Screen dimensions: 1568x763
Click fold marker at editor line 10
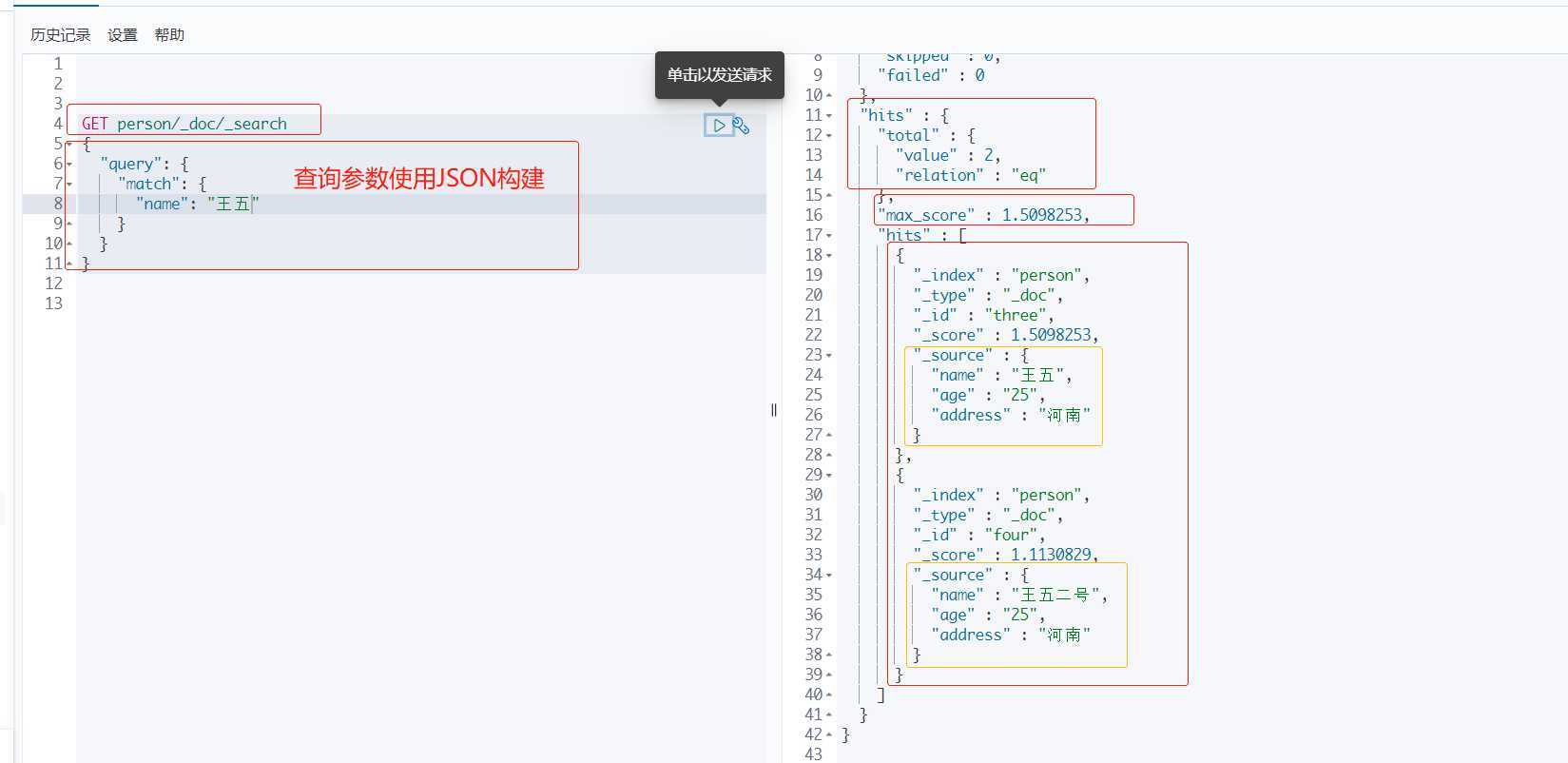(69, 244)
